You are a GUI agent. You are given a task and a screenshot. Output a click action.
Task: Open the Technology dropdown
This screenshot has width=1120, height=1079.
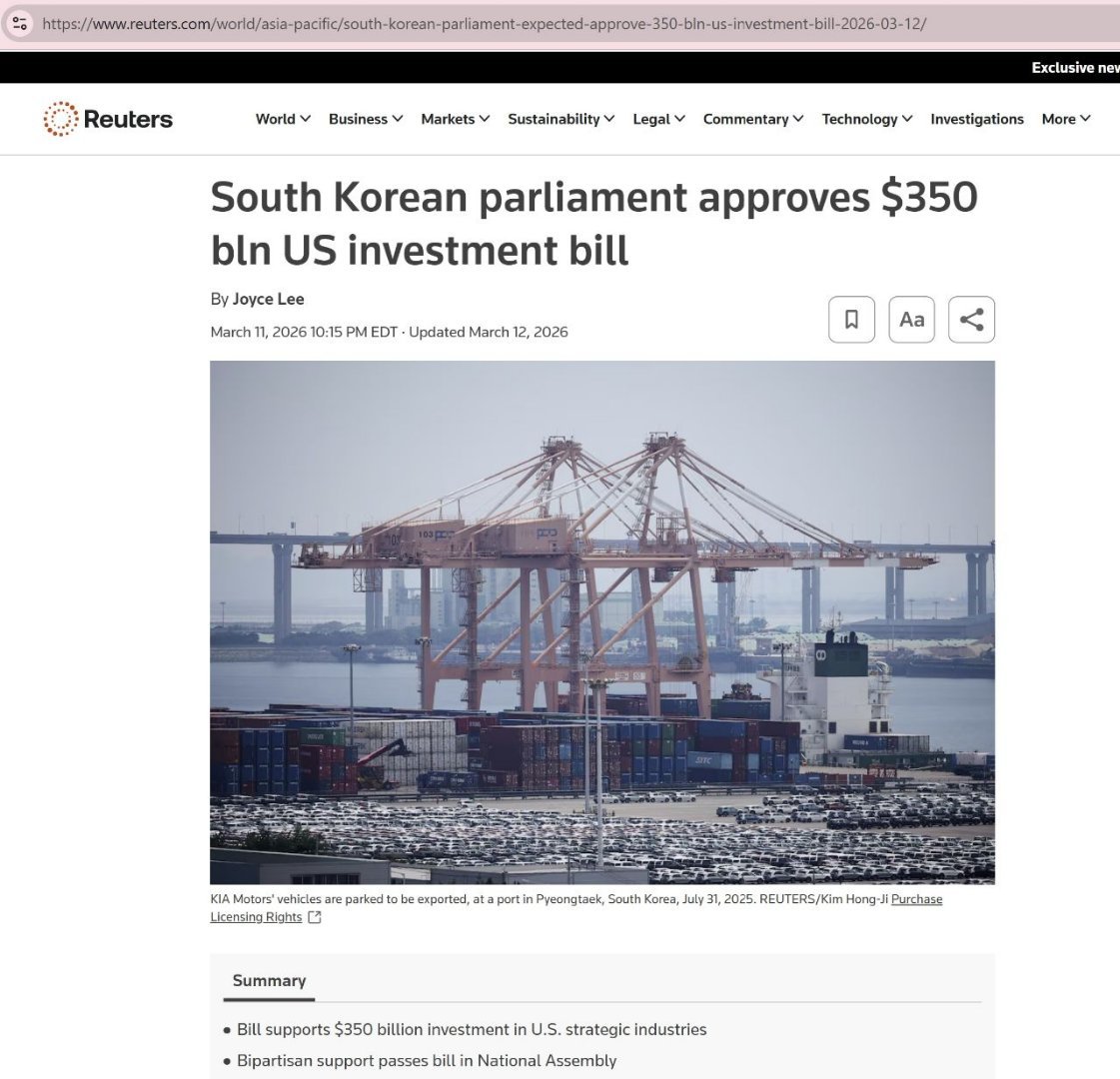click(866, 119)
